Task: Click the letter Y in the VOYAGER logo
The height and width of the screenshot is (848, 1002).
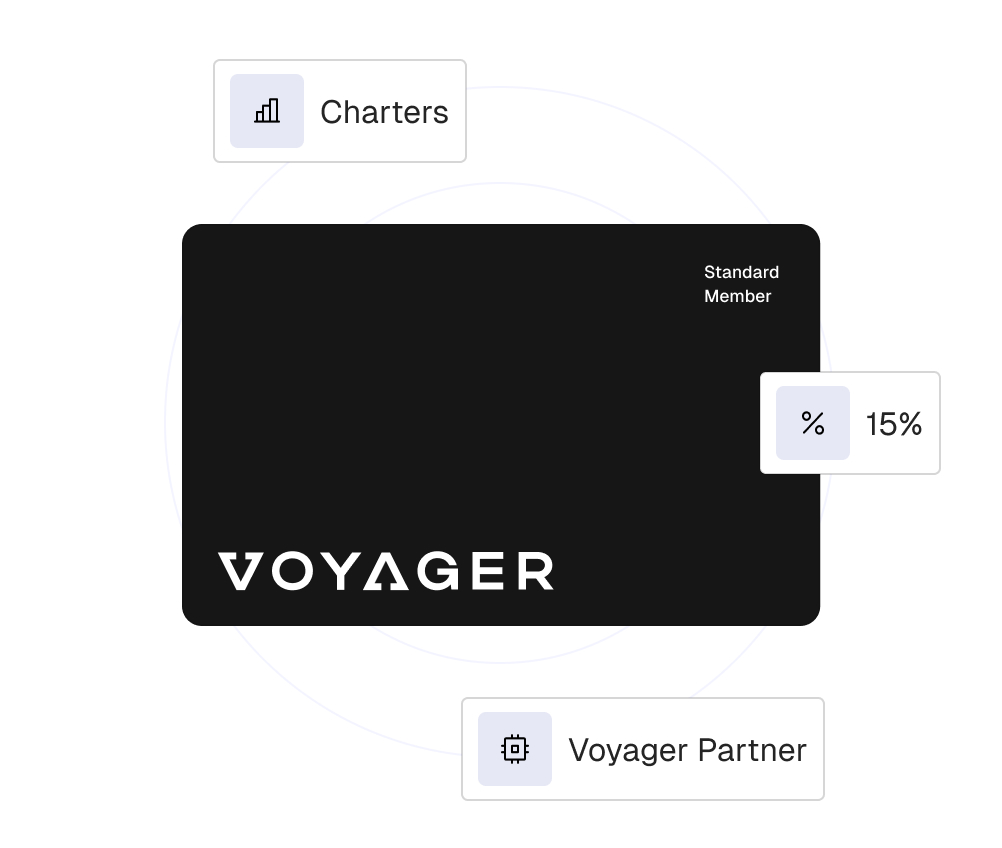Action: tap(337, 571)
